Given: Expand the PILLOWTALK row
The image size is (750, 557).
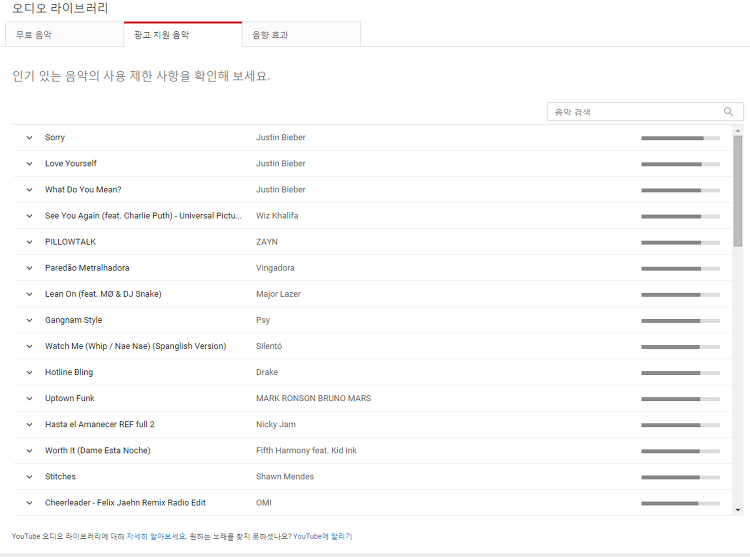Looking at the screenshot, I should 29,242.
